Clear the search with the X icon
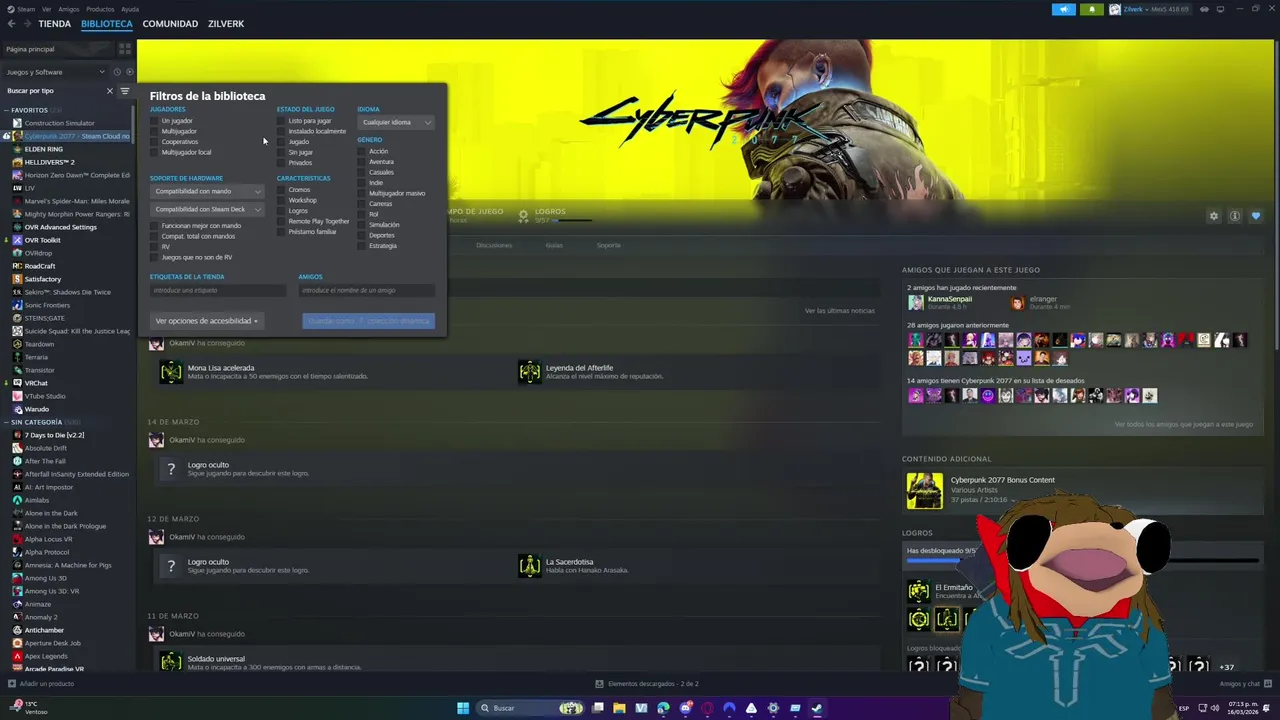1280x720 pixels. click(110, 91)
